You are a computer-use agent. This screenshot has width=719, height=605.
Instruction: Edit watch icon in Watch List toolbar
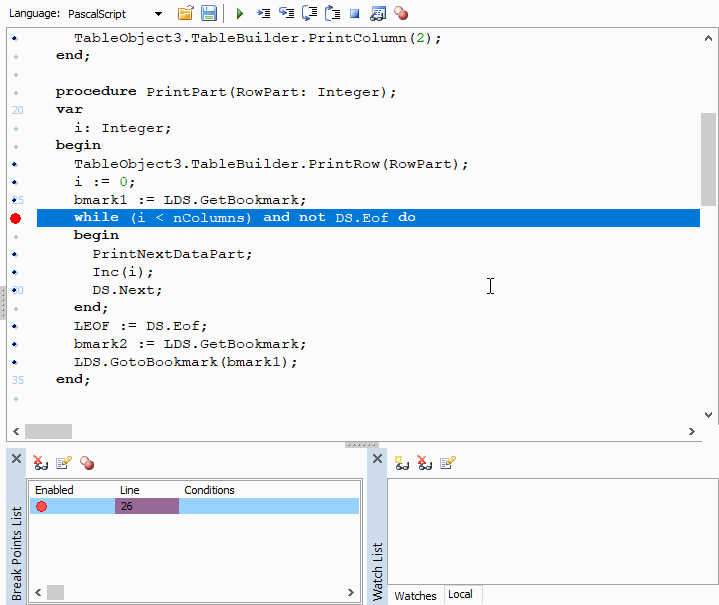448,463
